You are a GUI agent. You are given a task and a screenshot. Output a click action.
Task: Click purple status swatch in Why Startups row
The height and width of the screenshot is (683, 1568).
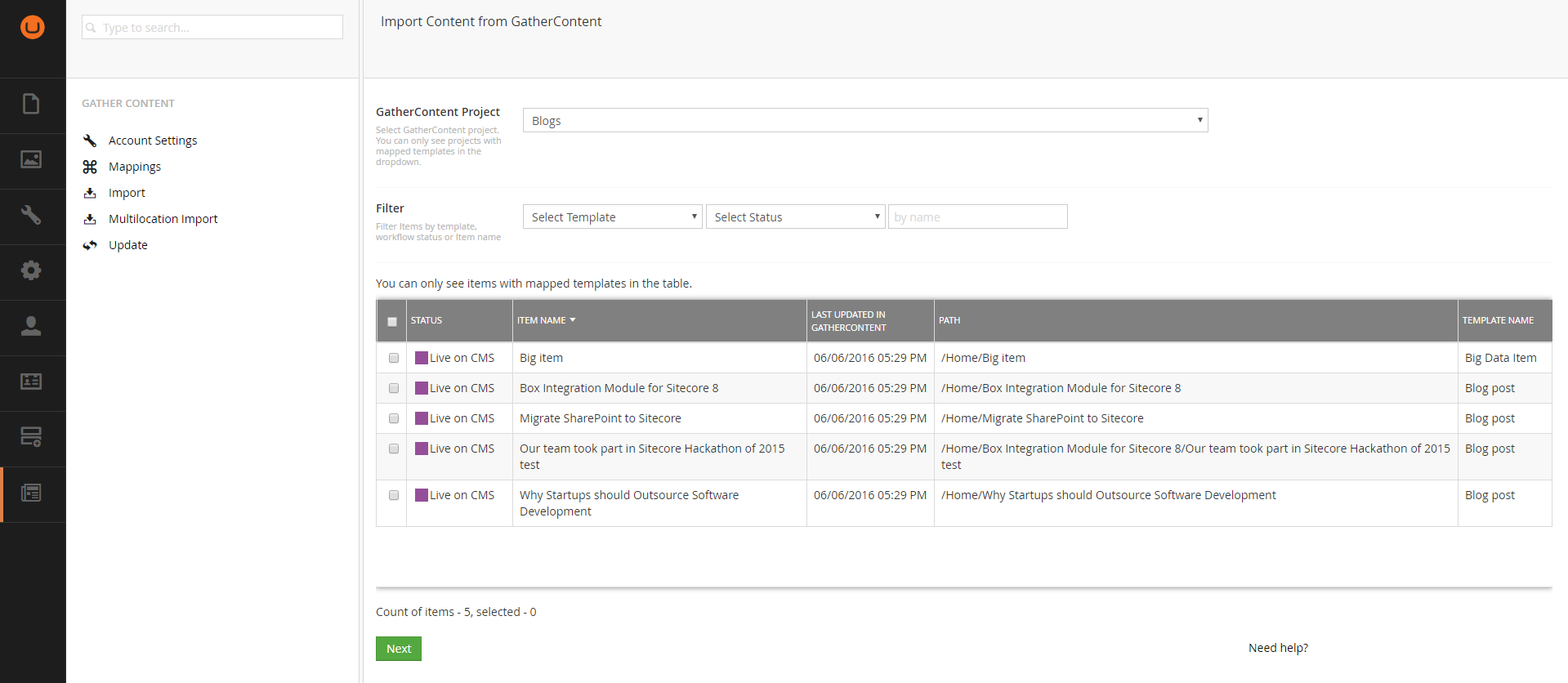click(422, 495)
